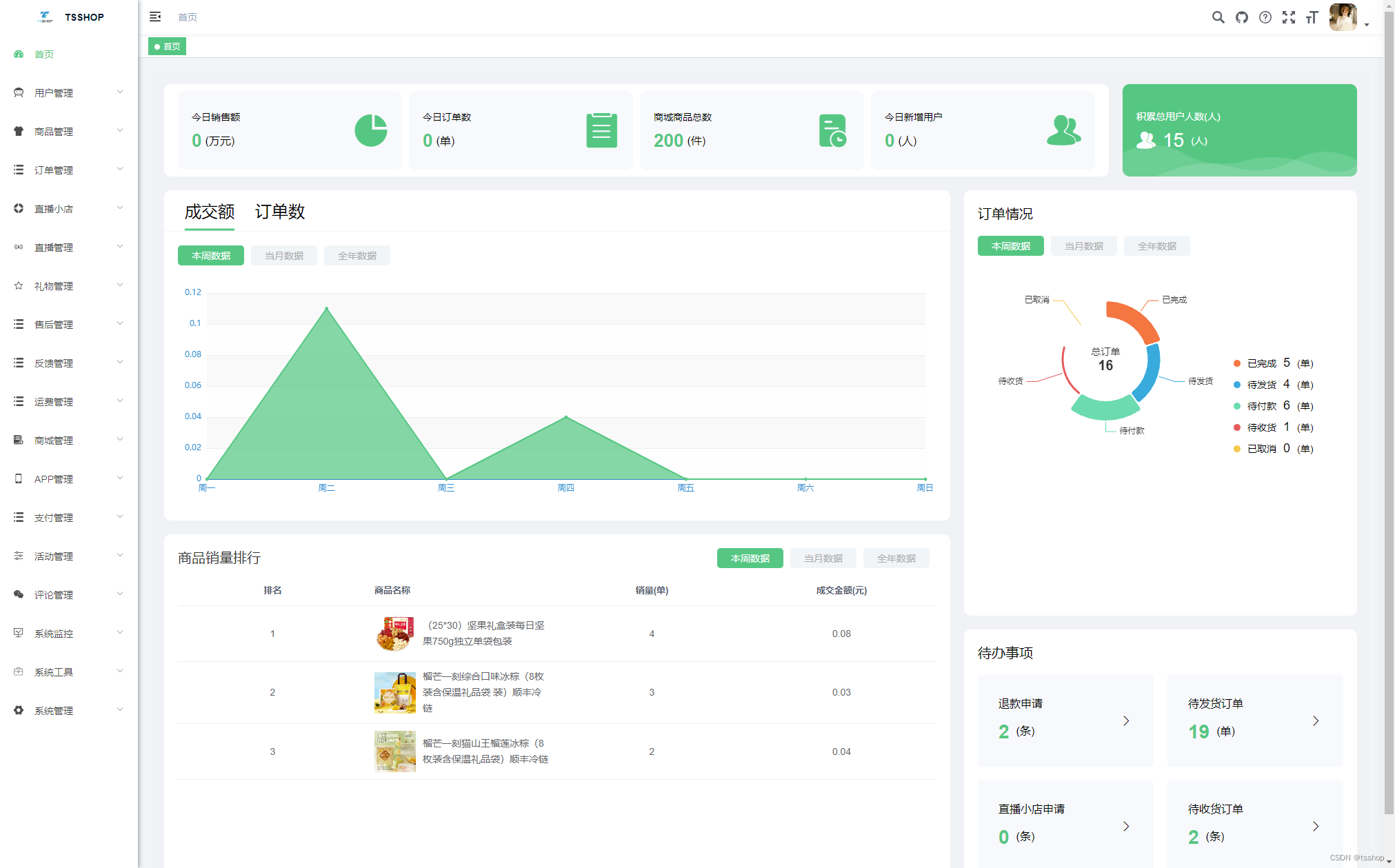The height and width of the screenshot is (868, 1395).
Task: Open the 退款申请 pending card
Action: (x=1065, y=720)
